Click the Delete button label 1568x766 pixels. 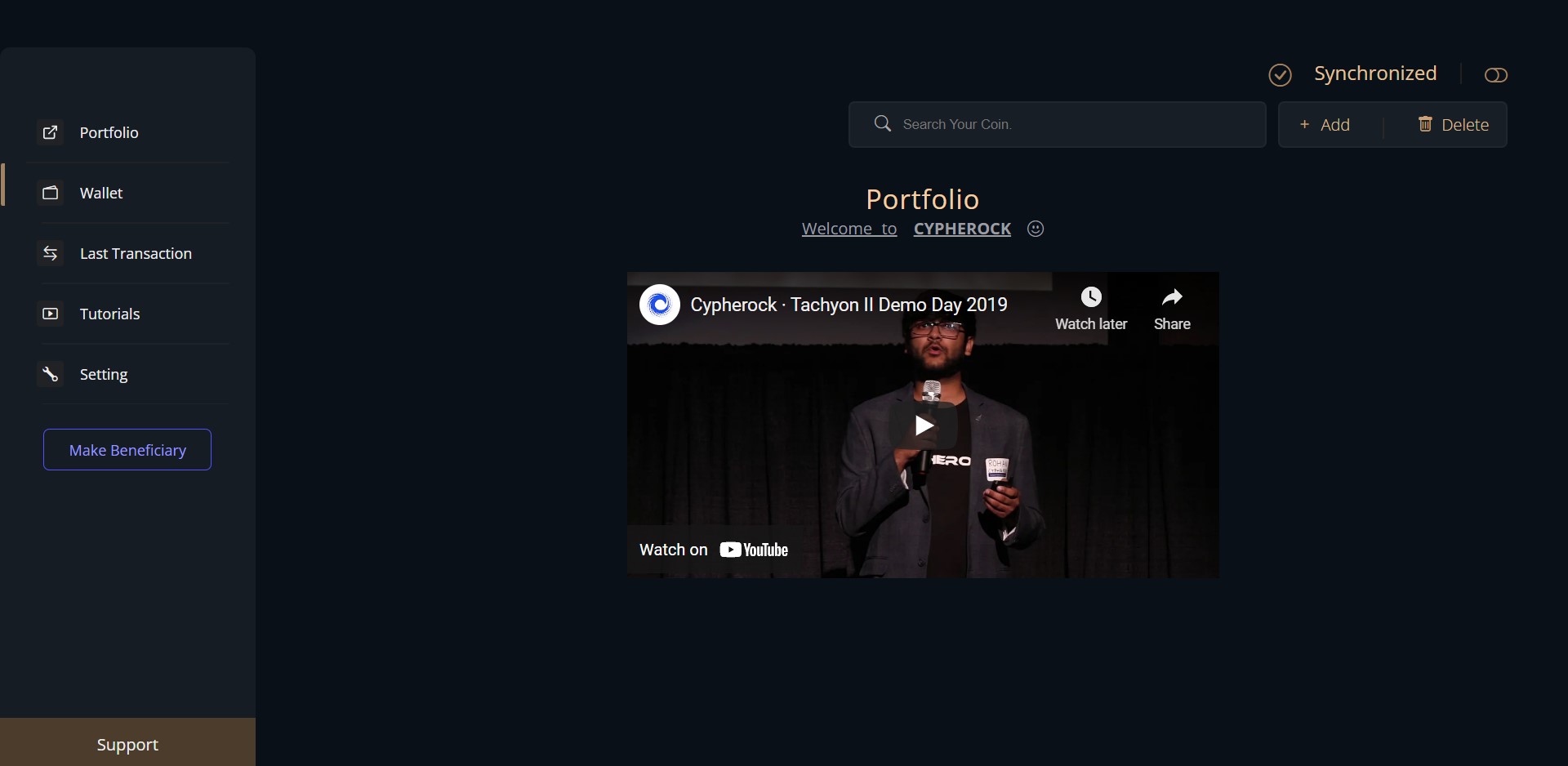(1465, 125)
